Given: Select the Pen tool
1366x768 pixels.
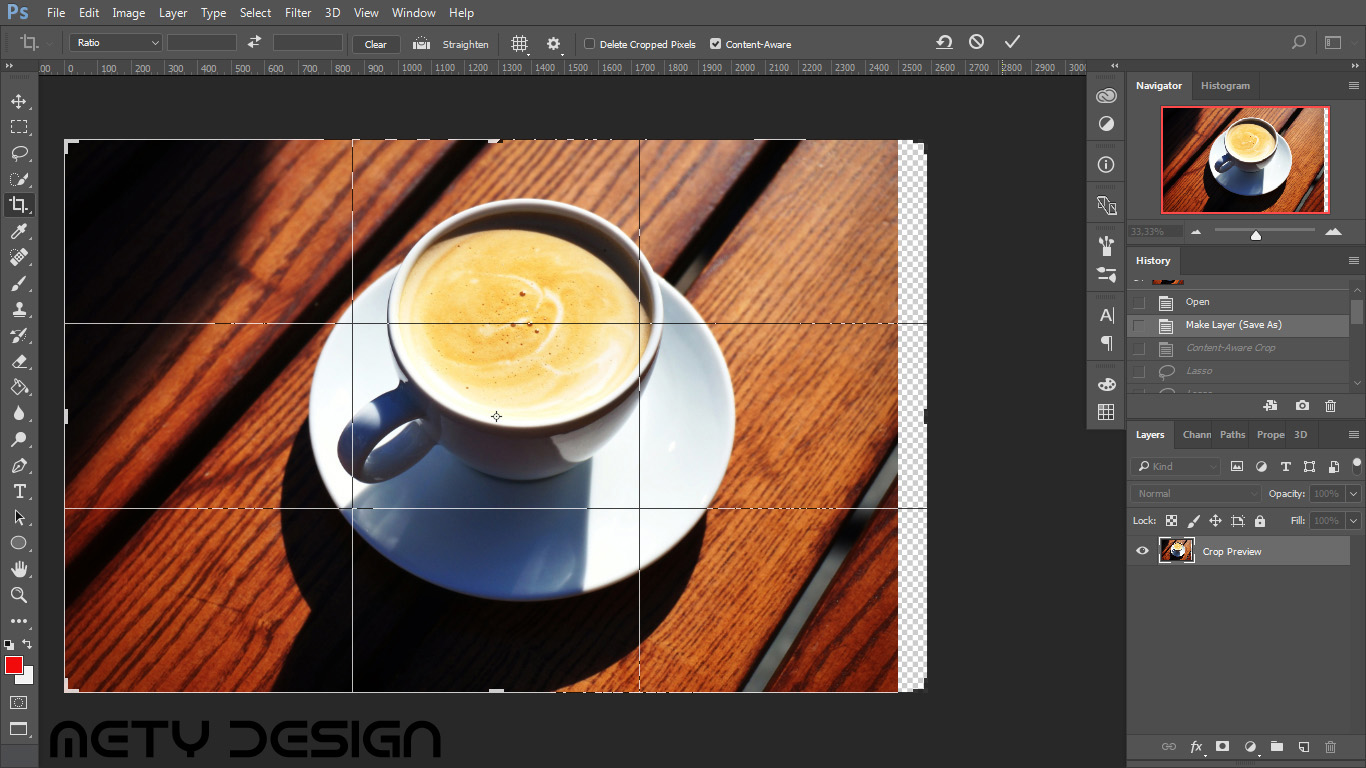Looking at the screenshot, I should click(x=19, y=465).
